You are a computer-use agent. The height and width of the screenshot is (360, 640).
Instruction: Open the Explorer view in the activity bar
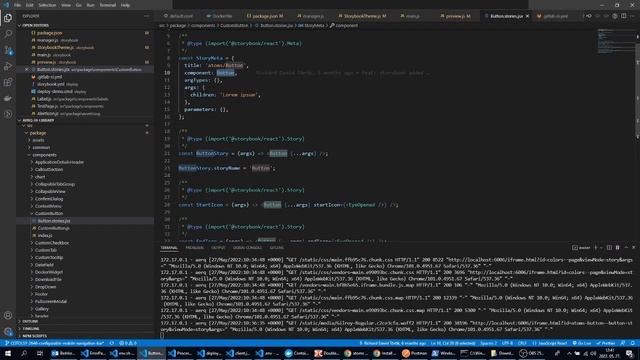coord(8,18)
